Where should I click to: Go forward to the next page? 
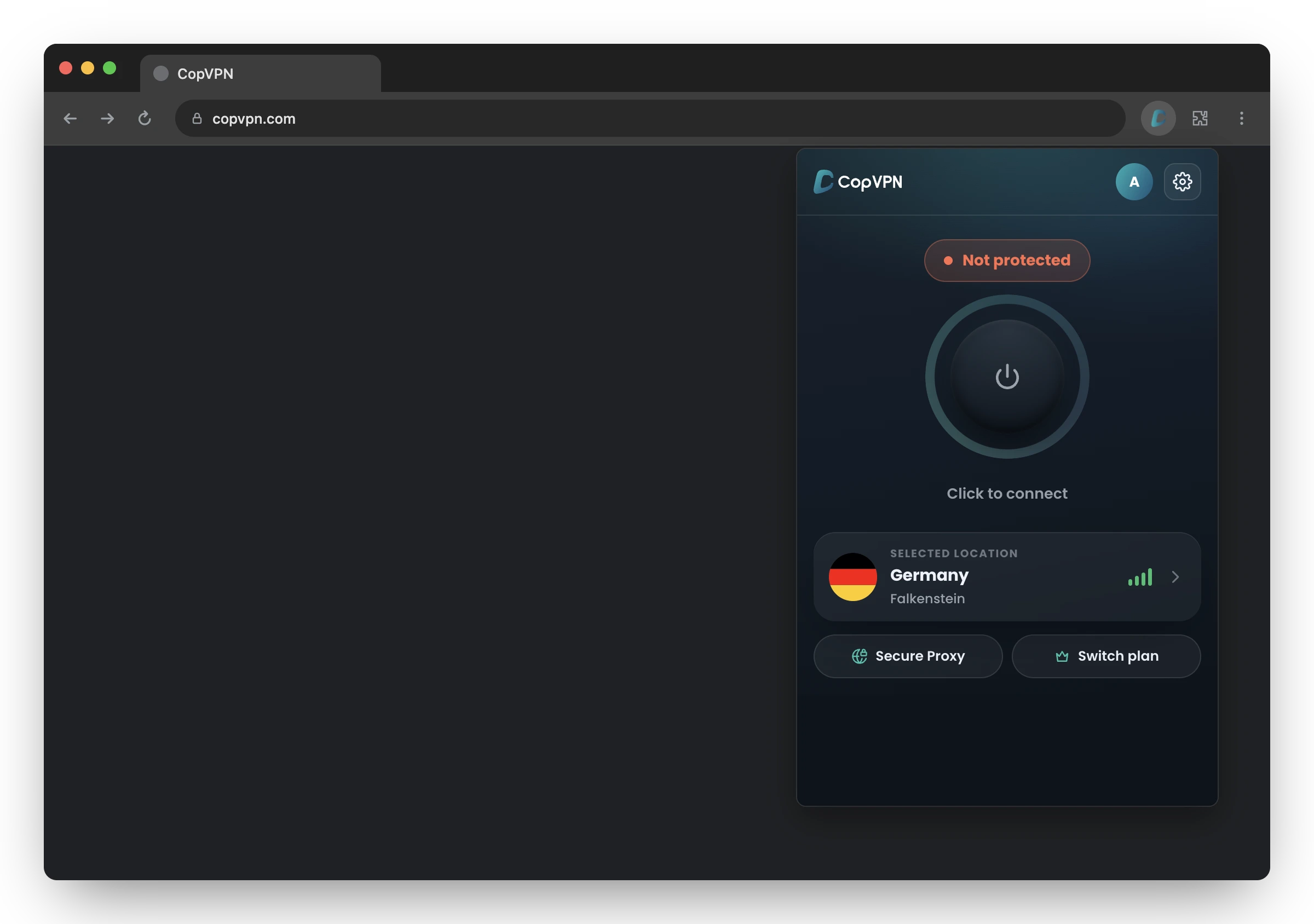pos(107,118)
